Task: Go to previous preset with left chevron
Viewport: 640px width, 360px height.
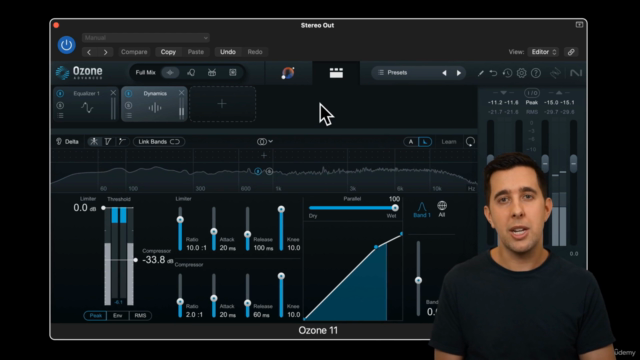Action: tap(89, 52)
